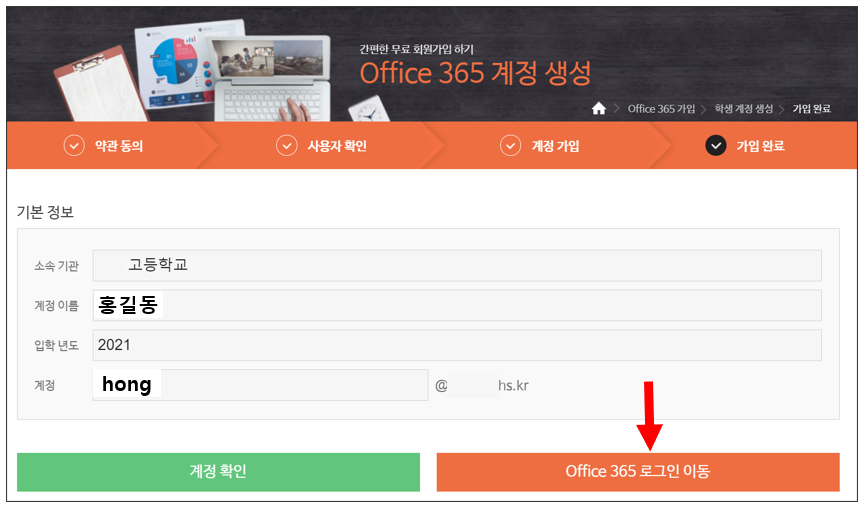This screenshot has width=863, height=508.
Task: Click the 계정 이름 field with 홍길동
Action: [457, 305]
